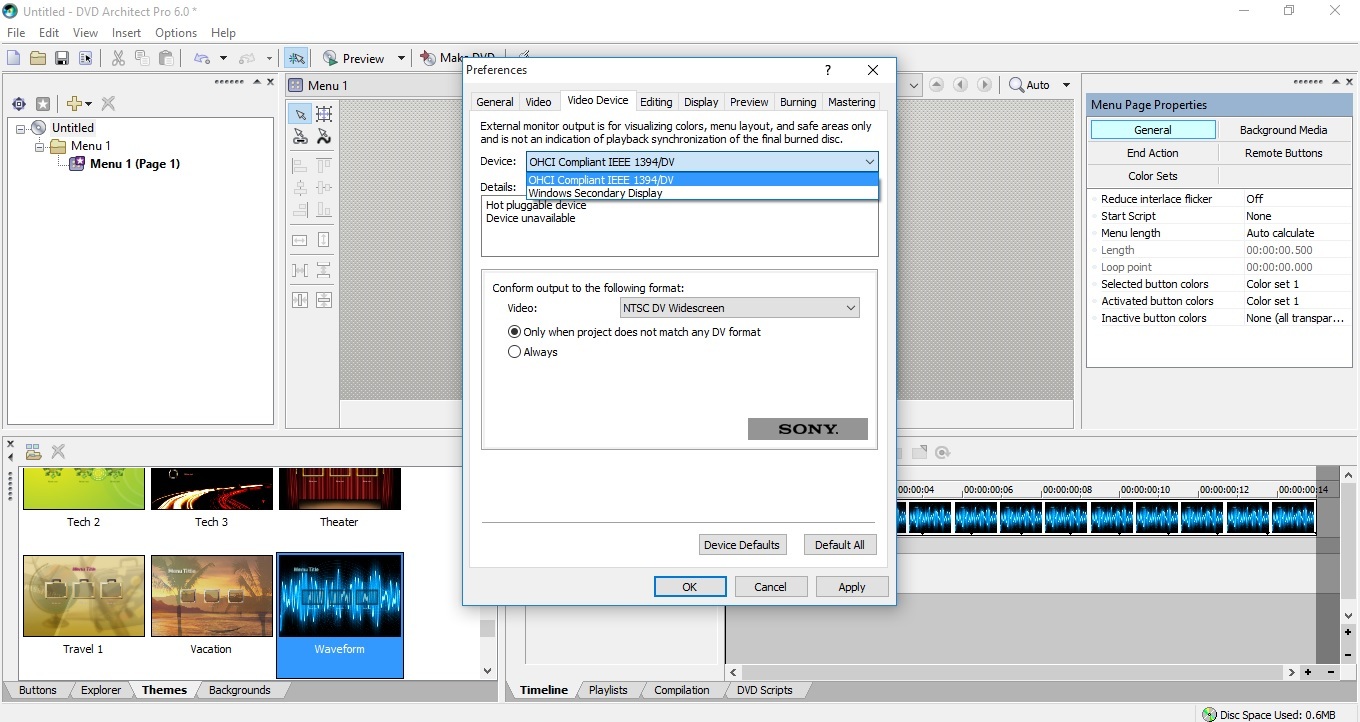Click the yellow plus Insert icon

coord(74,104)
